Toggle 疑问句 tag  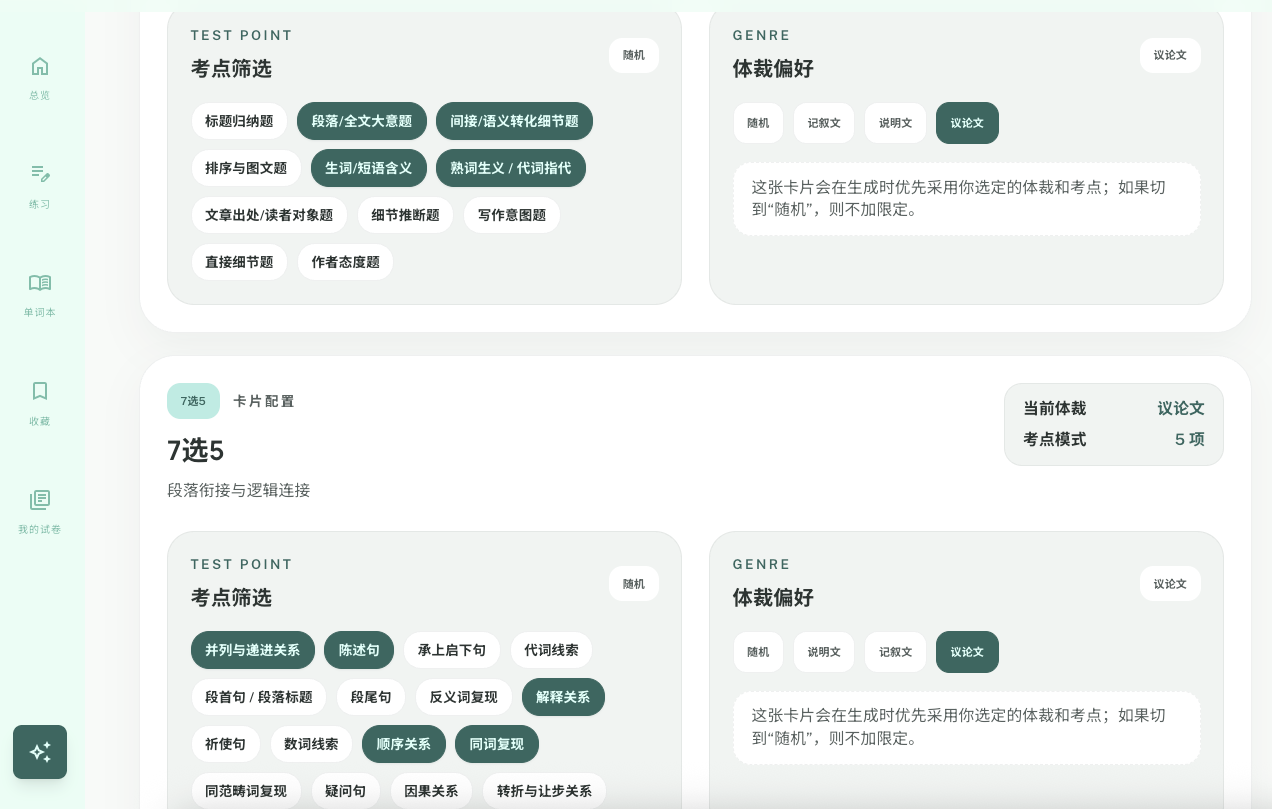[346, 791]
